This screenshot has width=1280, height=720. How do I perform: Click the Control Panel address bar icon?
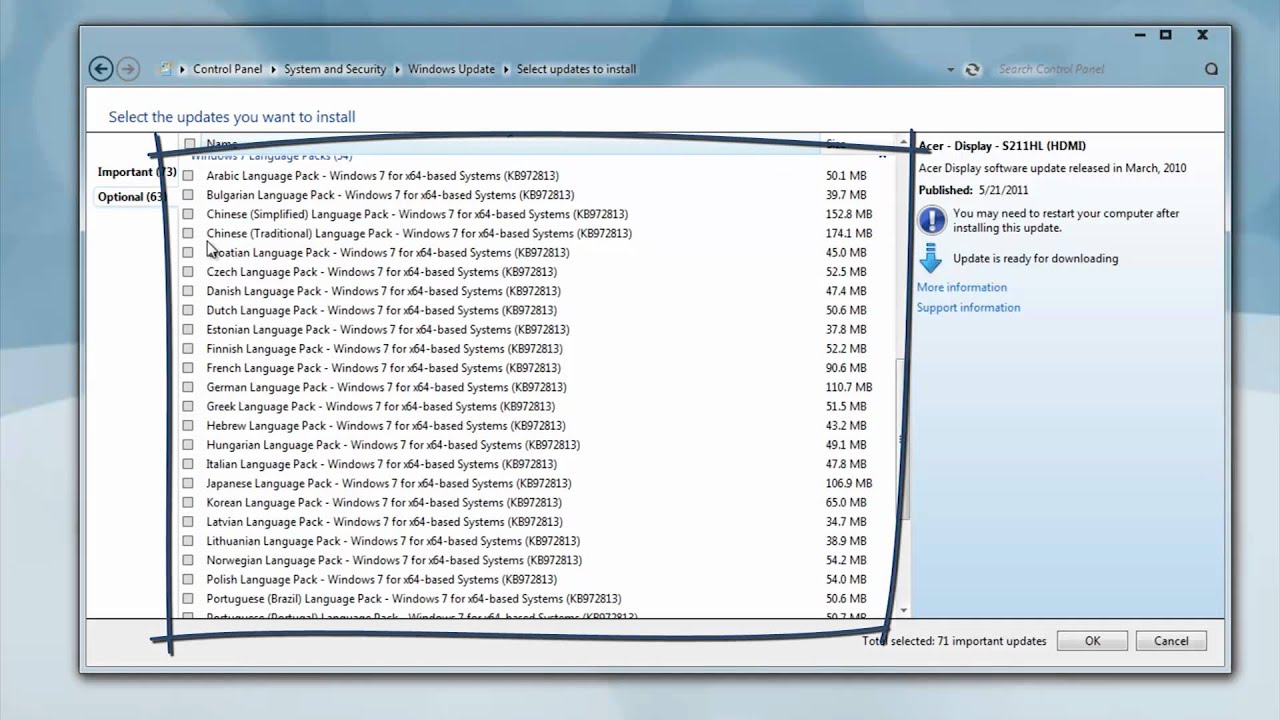coord(166,69)
